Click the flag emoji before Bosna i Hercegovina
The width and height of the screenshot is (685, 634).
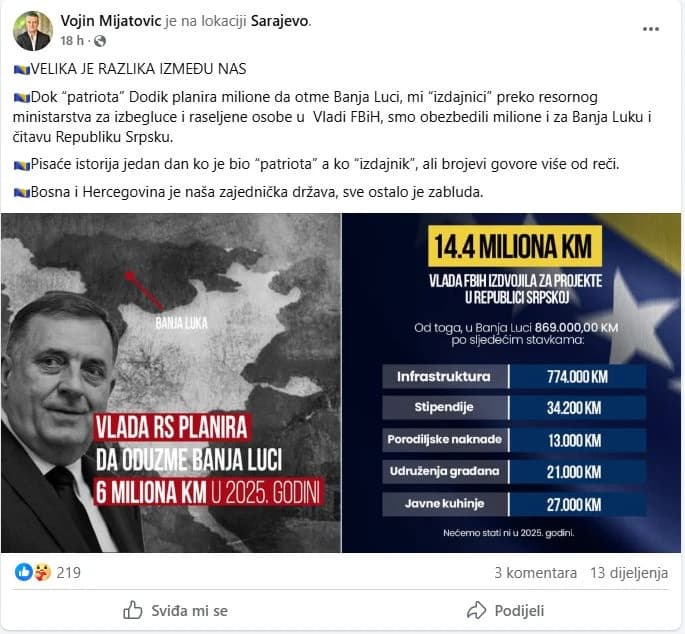tap(21, 193)
